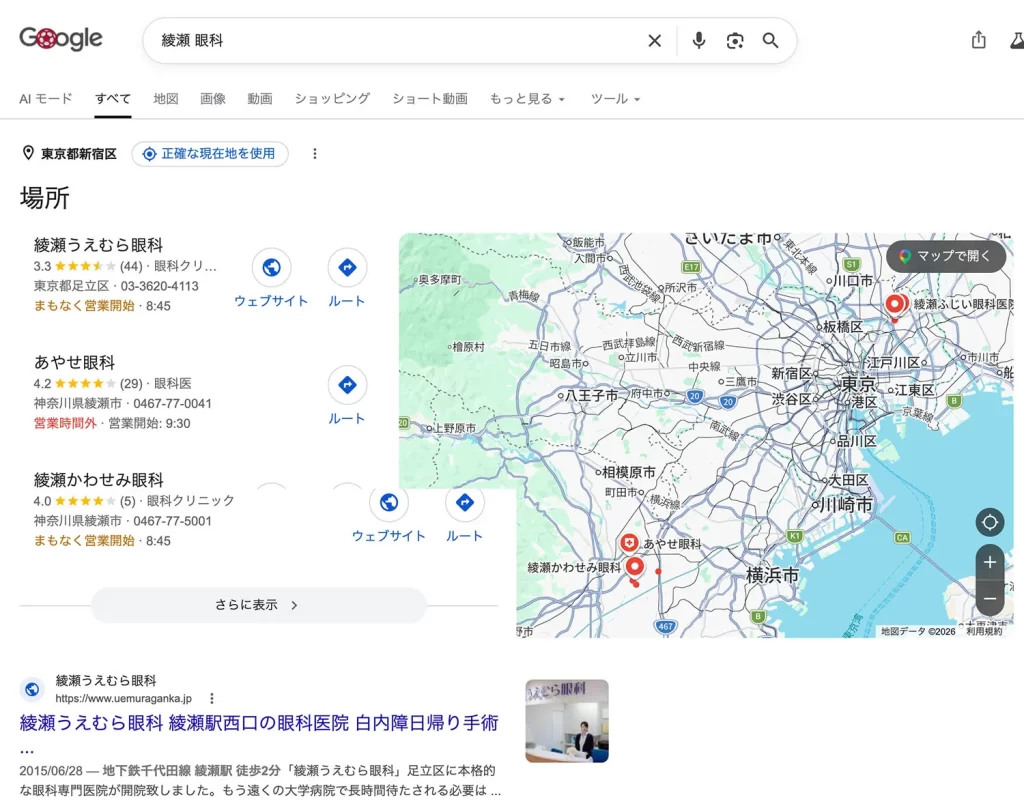Open 綾瀬うえむら眼科 place listing
The image size is (1024, 806).
[99, 245]
